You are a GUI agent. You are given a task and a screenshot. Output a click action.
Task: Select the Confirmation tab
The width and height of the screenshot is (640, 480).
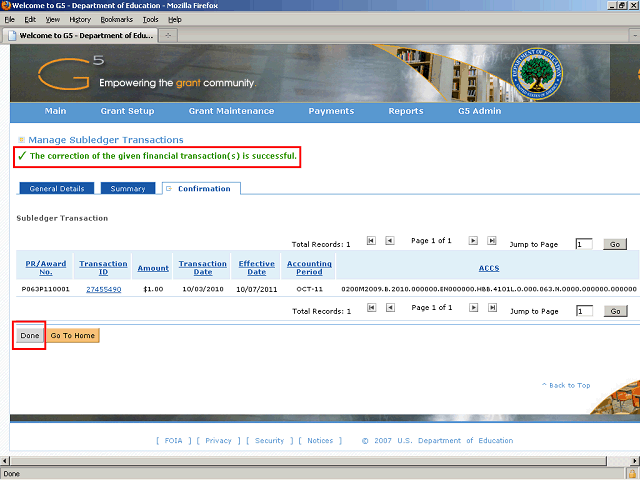click(x=201, y=189)
